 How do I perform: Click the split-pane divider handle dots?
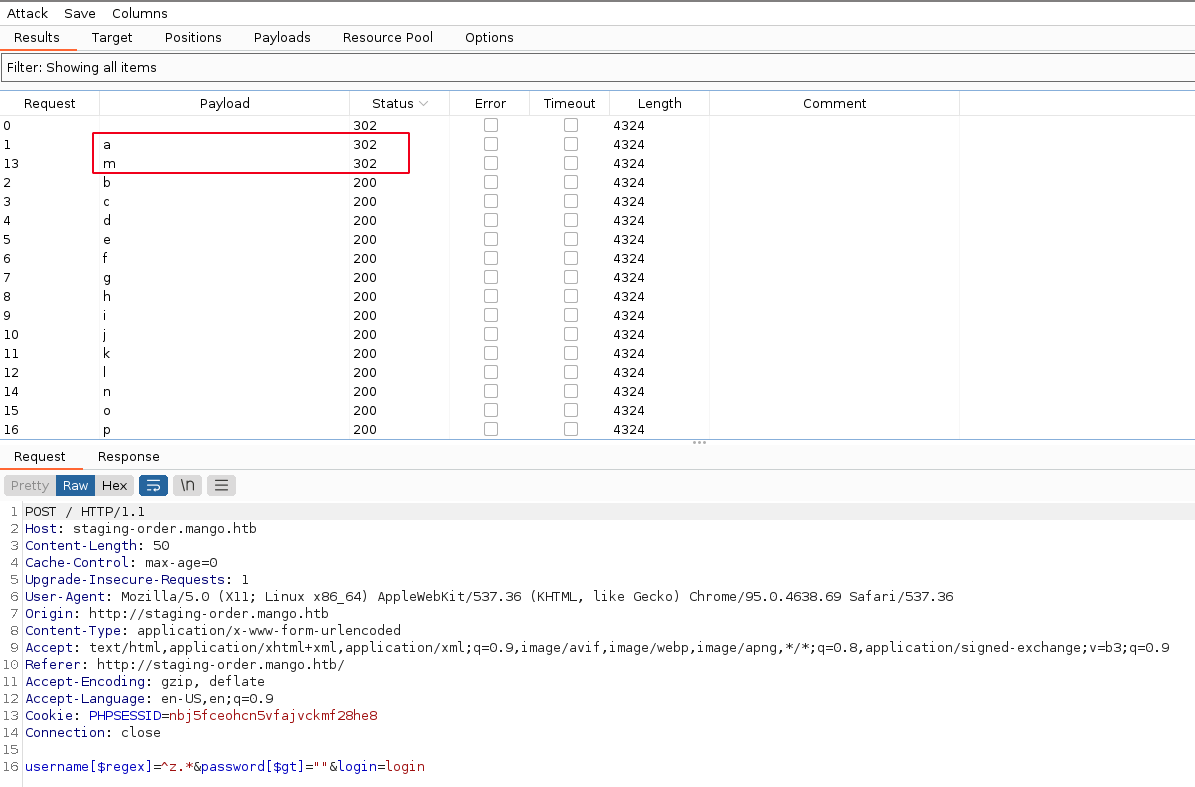[699, 442]
